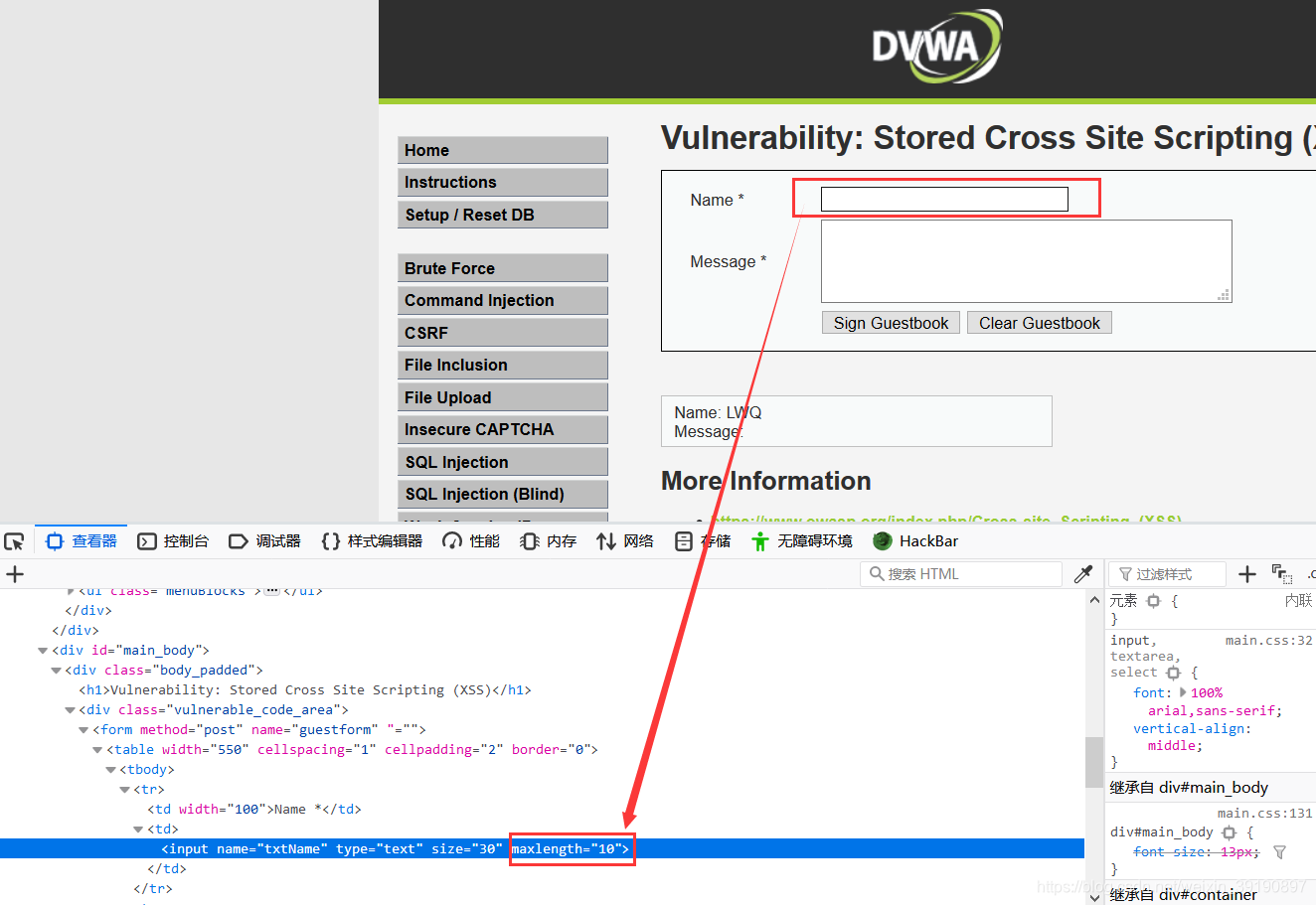Open the Instructions page

click(x=502, y=182)
